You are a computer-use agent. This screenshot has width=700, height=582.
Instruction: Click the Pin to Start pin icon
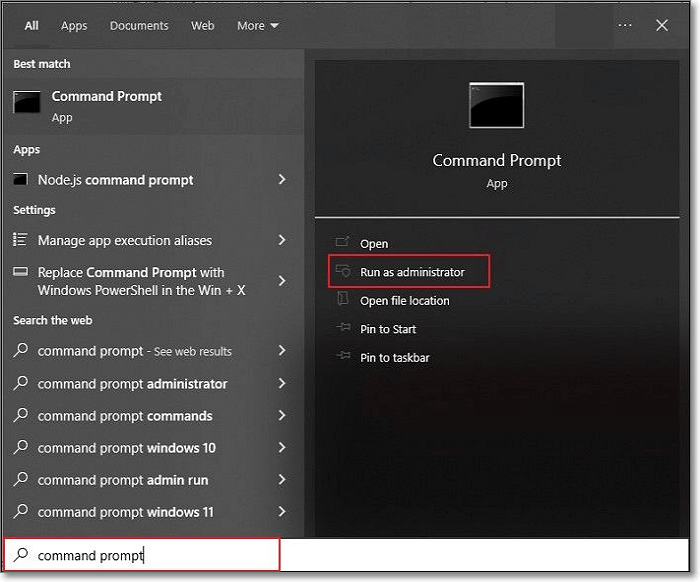tap(343, 329)
